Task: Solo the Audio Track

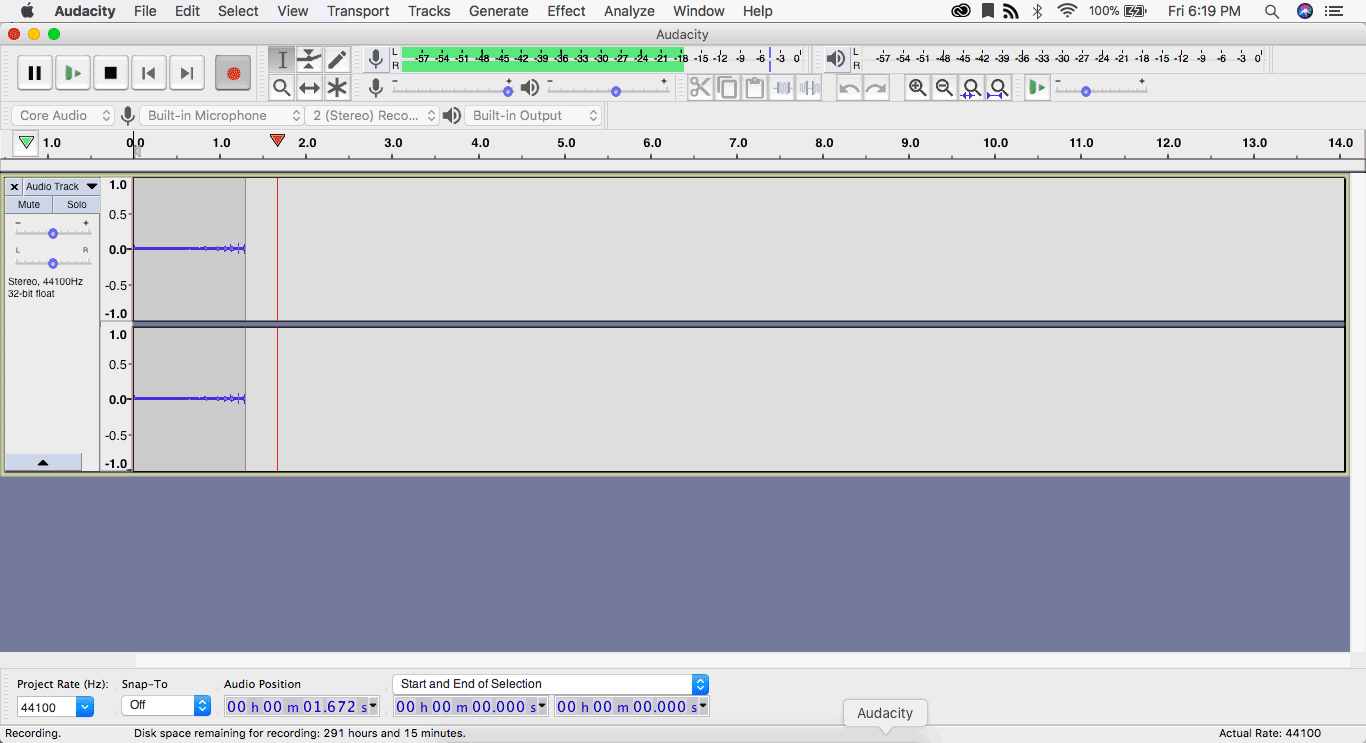Action: [77, 205]
